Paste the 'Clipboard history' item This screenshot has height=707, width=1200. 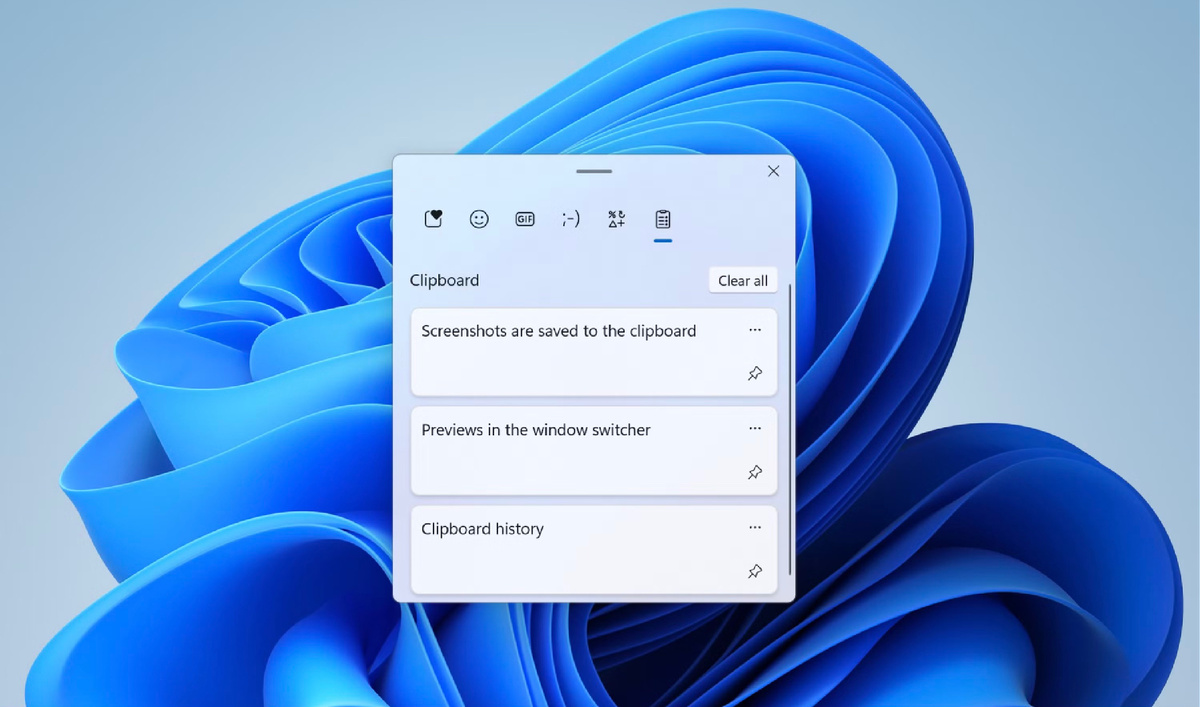594,549
